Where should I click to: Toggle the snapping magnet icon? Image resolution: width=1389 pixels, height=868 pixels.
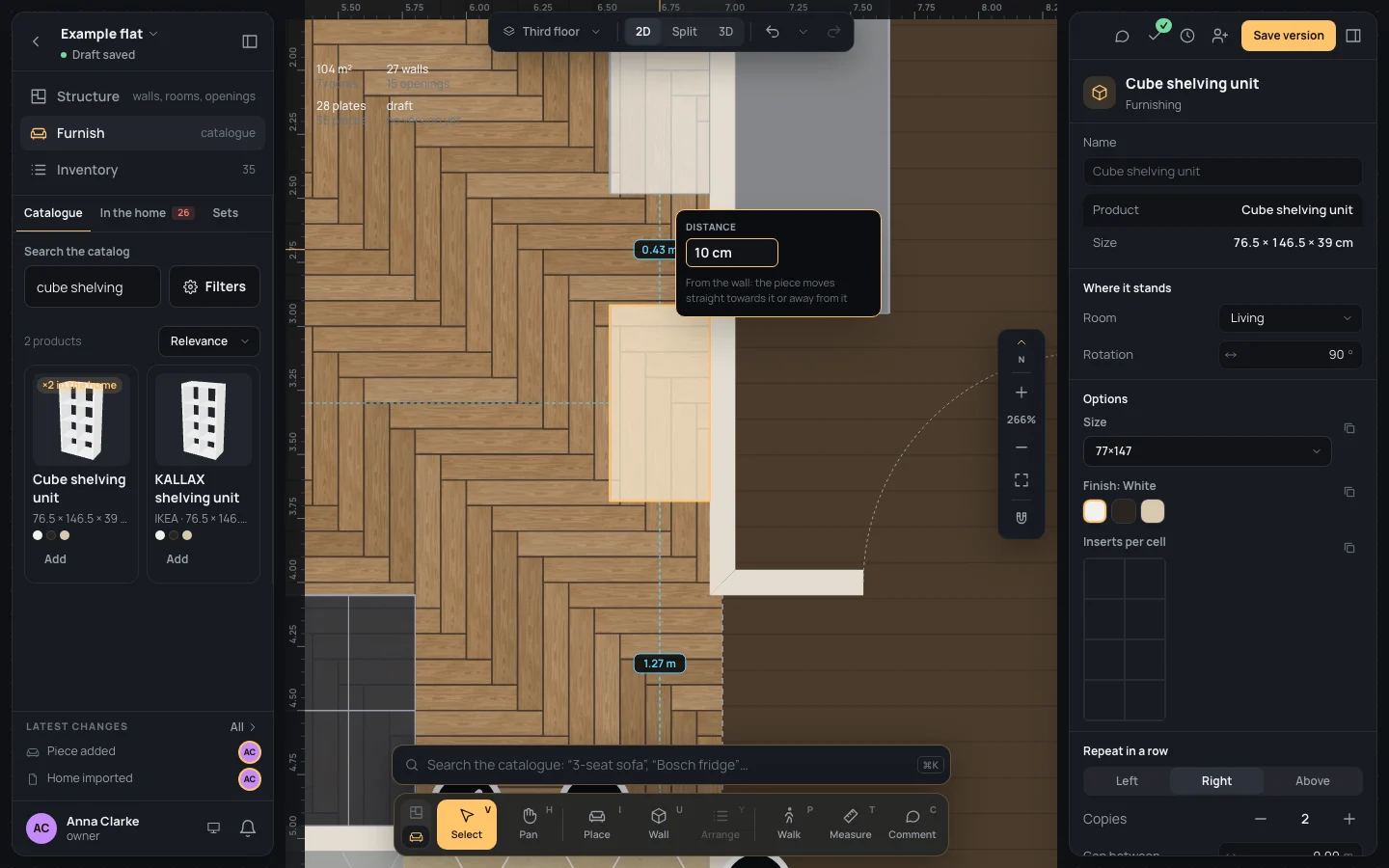coord(1021,518)
